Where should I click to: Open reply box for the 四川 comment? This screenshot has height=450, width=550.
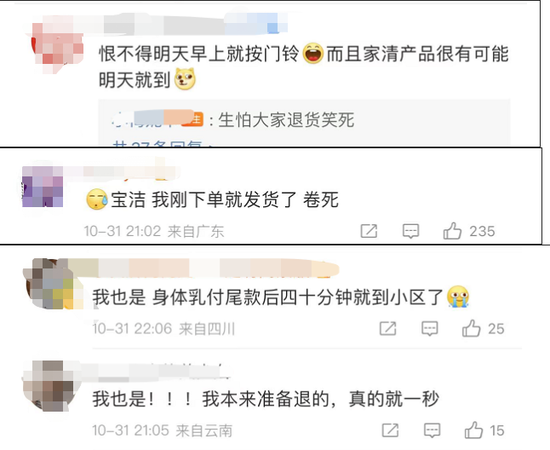point(429,329)
